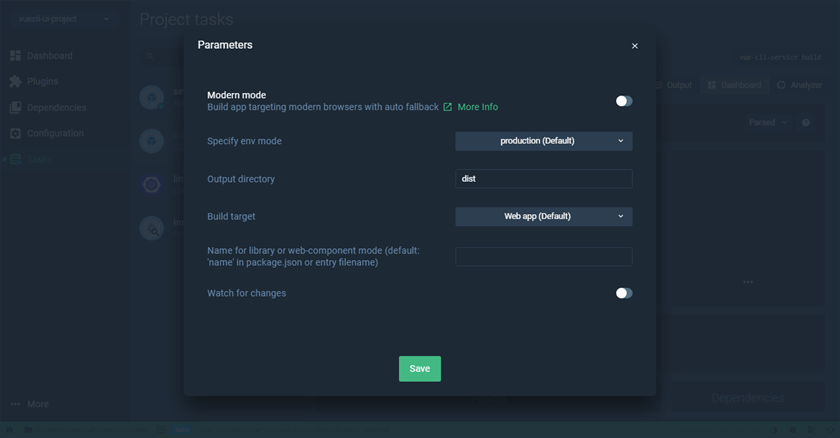Click the logs icon in the status bar
Viewport: 840px width, 438px height.
point(161,429)
